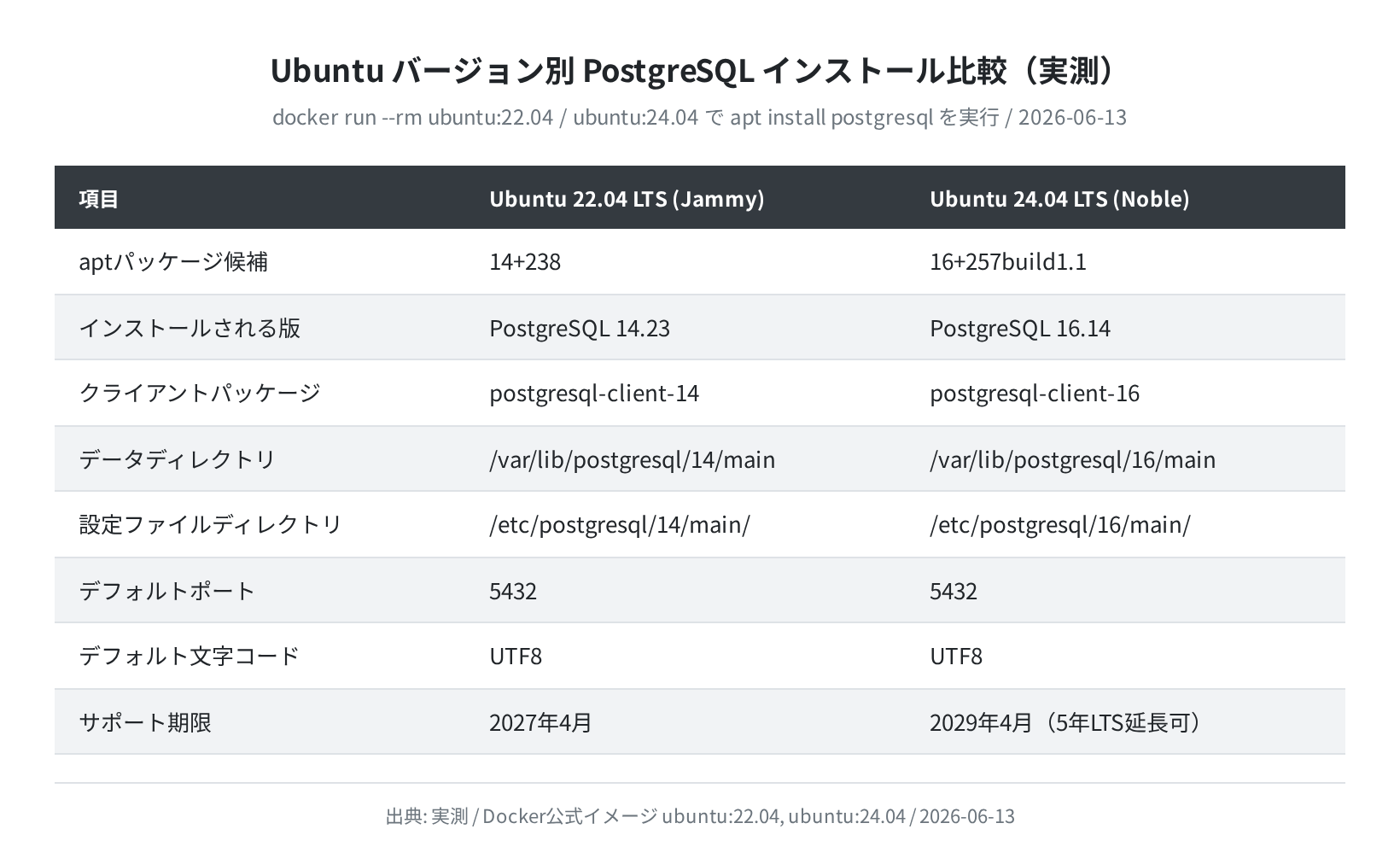The image size is (1400, 864).
Task: Click the '/etc/postgresql/16/main/' cell
Action: point(1060,524)
